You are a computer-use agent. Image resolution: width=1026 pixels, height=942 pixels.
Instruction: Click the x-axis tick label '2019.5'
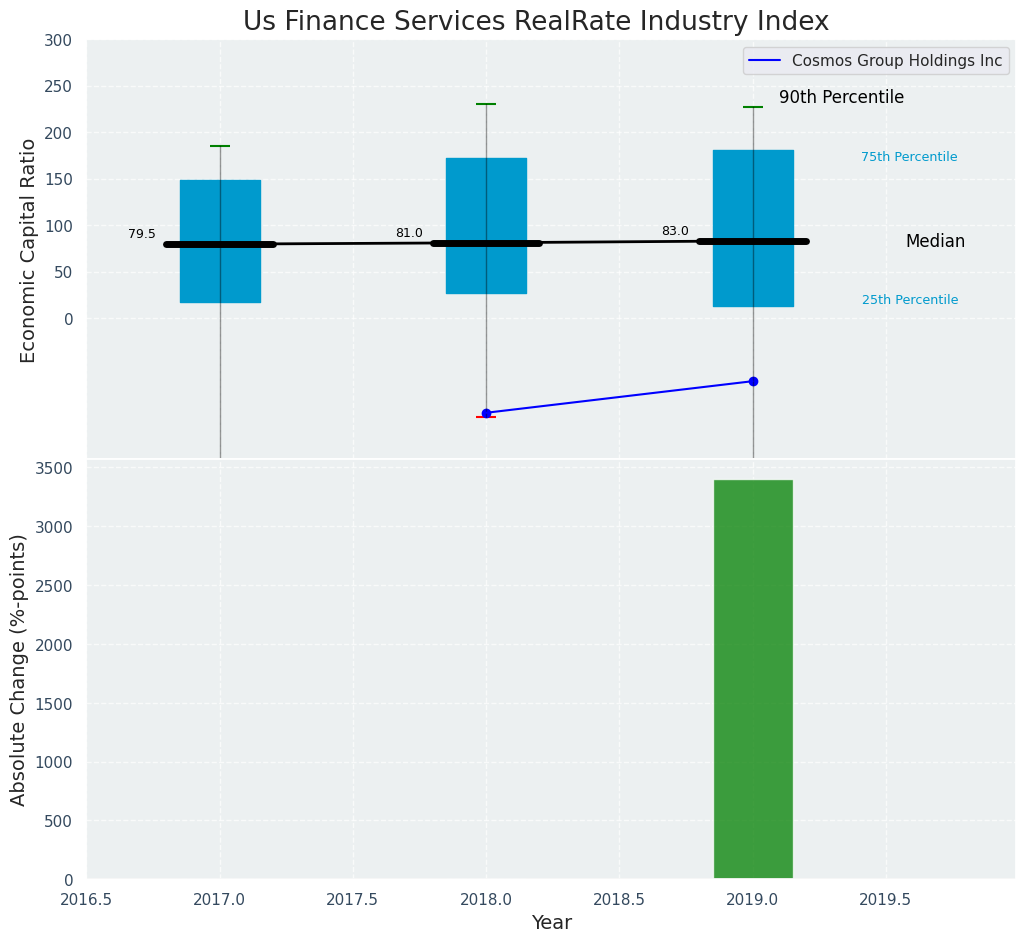click(887, 899)
